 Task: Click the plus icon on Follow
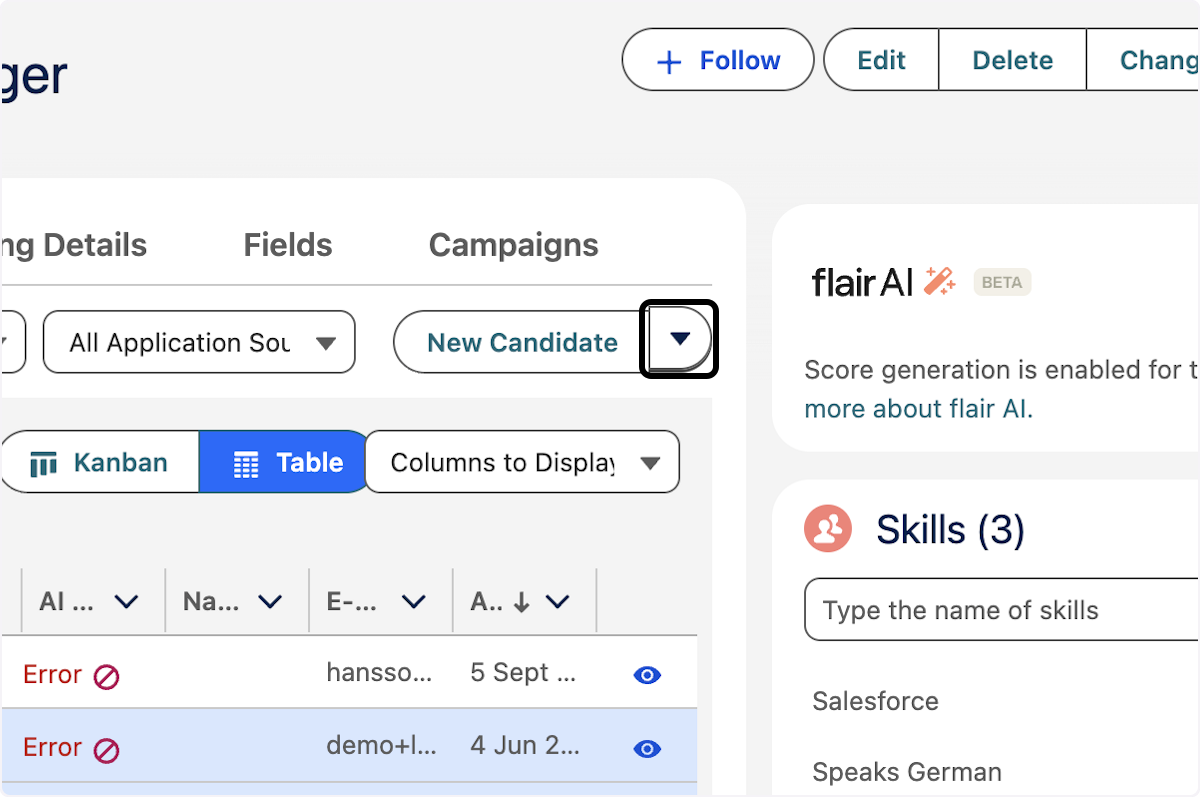[668, 62]
